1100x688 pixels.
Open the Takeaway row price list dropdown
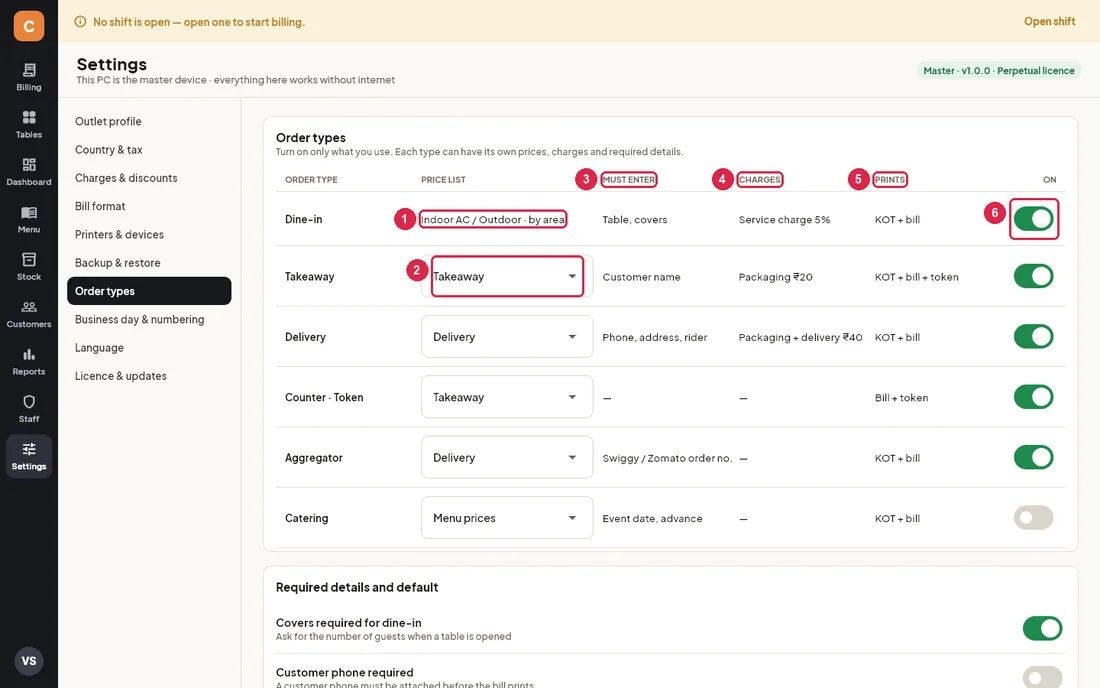click(x=507, y=276)
